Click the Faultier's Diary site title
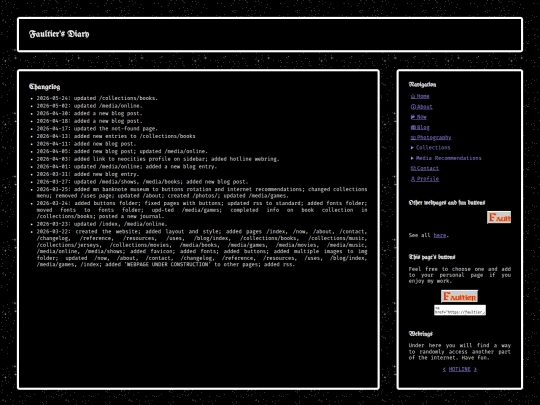The image size is (540, 405). [59, 34]
